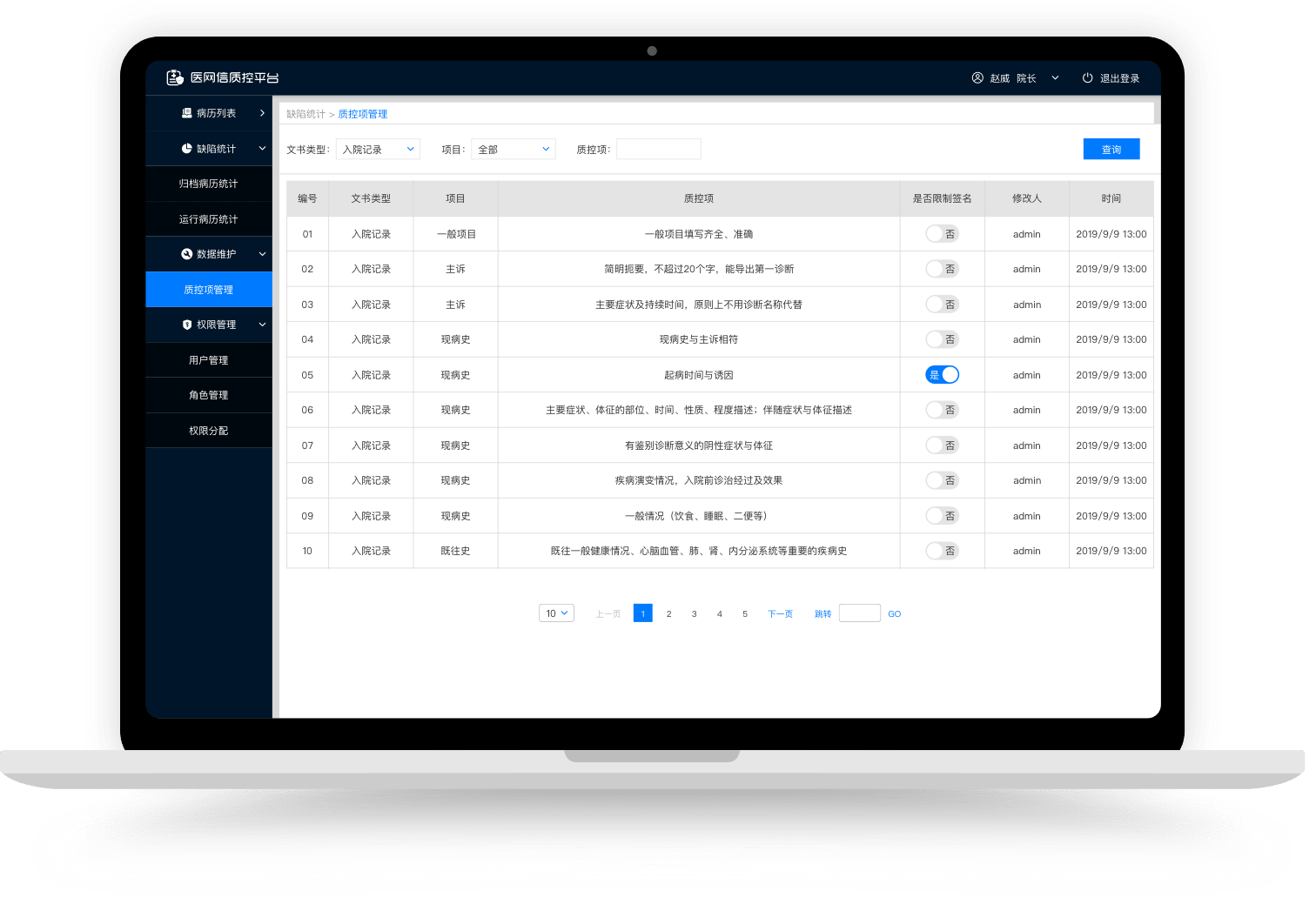
Task: Open 角色管理 in the sidebar
Action: pos(209,395)
